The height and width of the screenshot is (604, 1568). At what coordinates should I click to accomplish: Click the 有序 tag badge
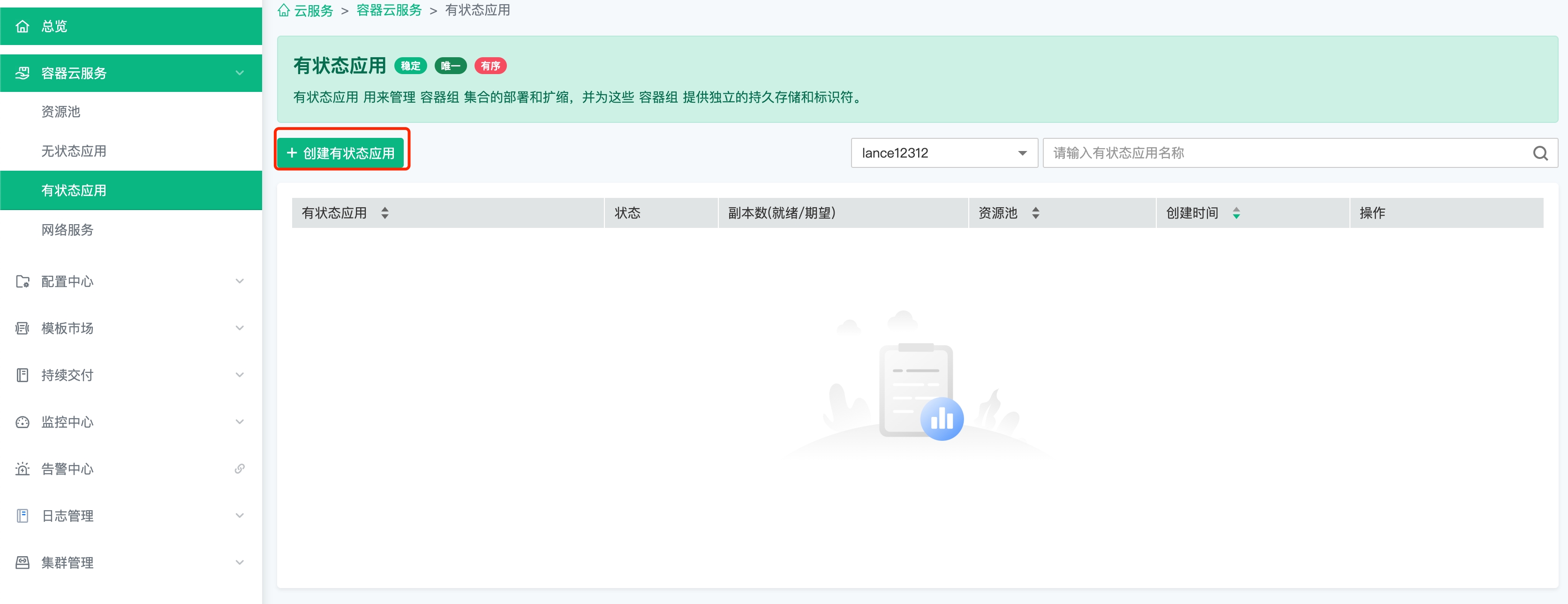coord(490,66)
